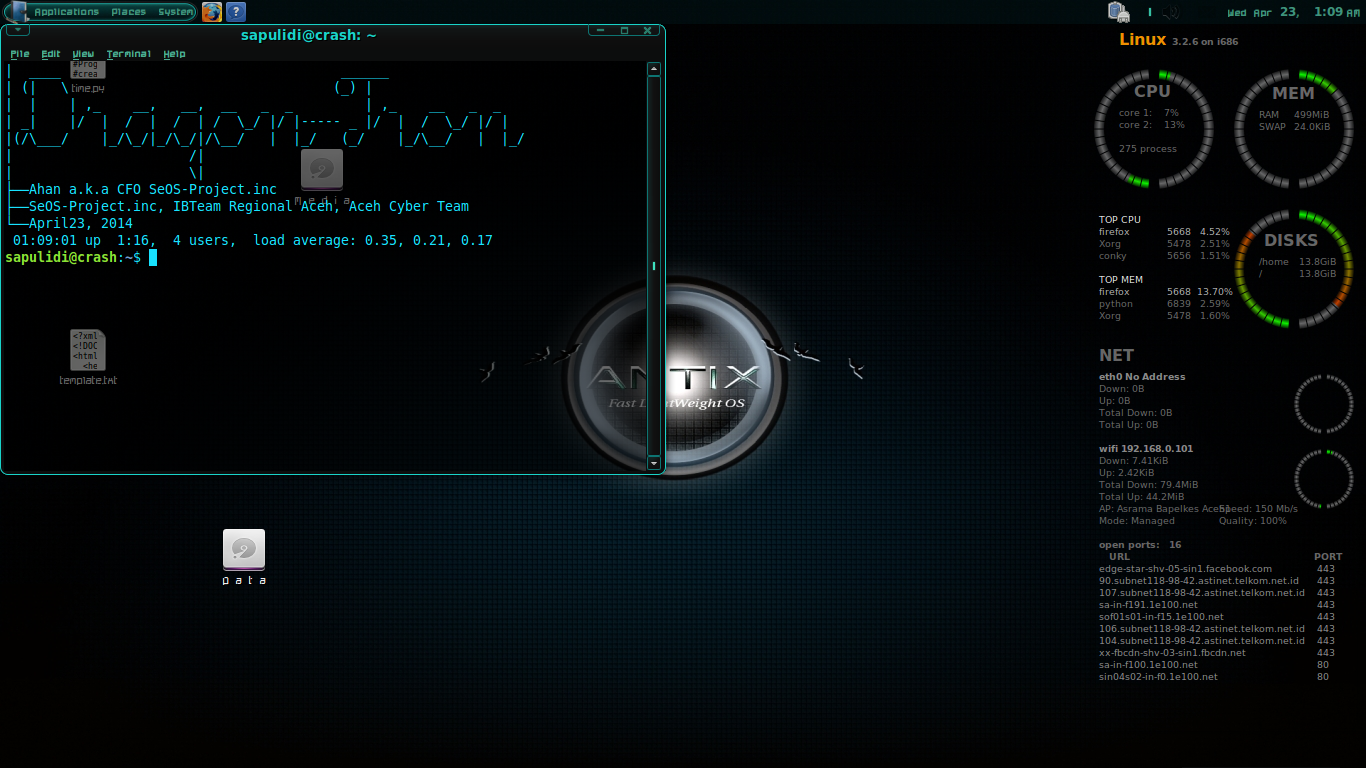
Task: Launch Firefox from the top panel
Action: click(x=212, y=12)
